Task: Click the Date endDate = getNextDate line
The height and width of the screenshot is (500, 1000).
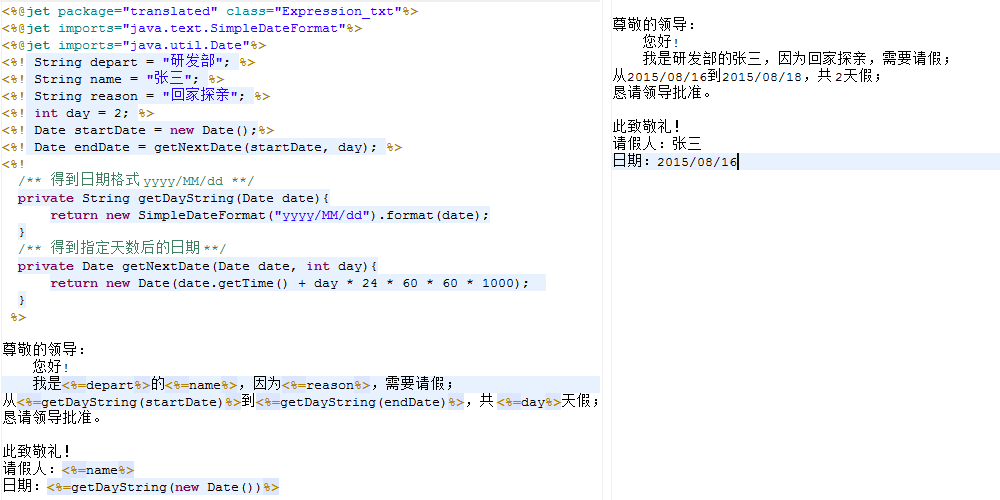Action: [202, 147]
